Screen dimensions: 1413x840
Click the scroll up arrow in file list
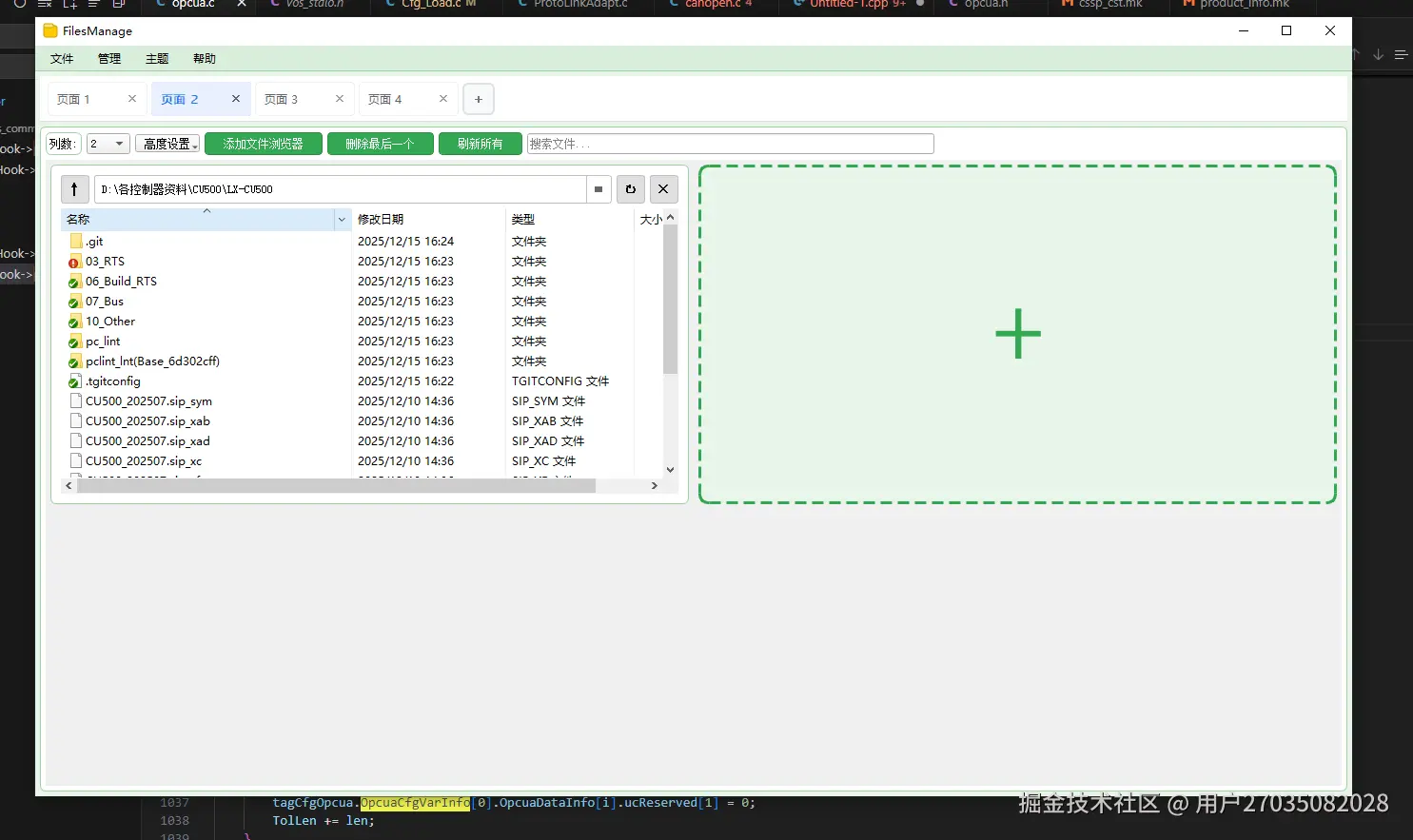(670, 217)
